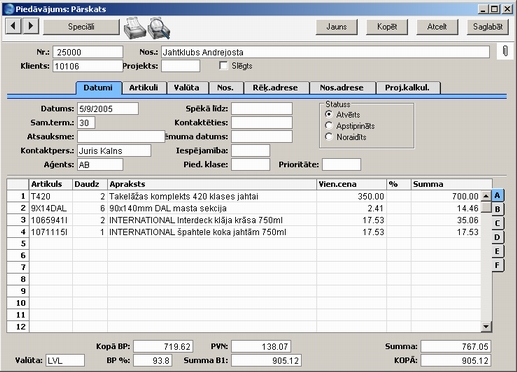Click the Saglabāt button
Screen dimensions: 517x372
point(487,27)
